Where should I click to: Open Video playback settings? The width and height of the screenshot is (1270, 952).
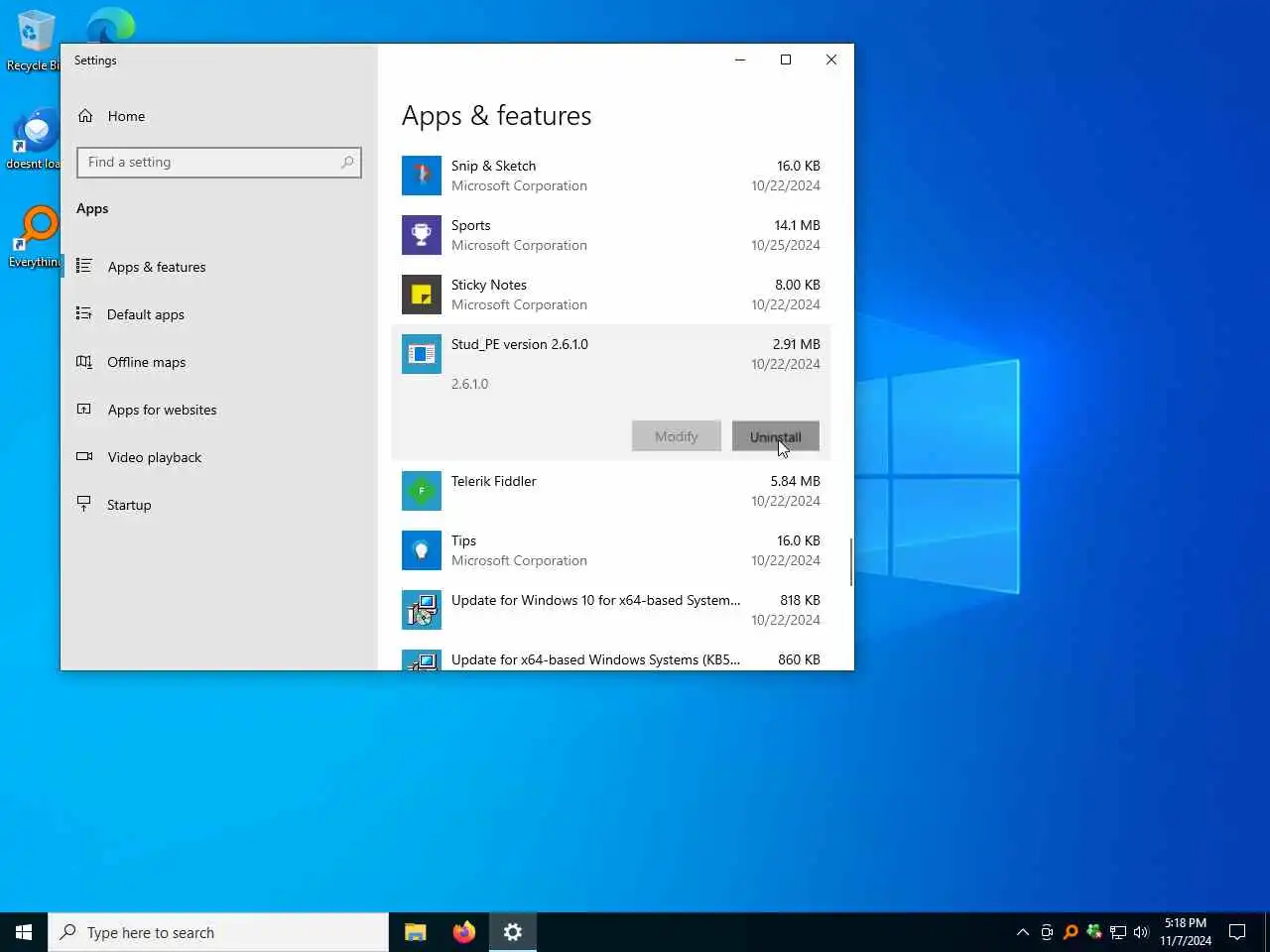coord(154,457)
